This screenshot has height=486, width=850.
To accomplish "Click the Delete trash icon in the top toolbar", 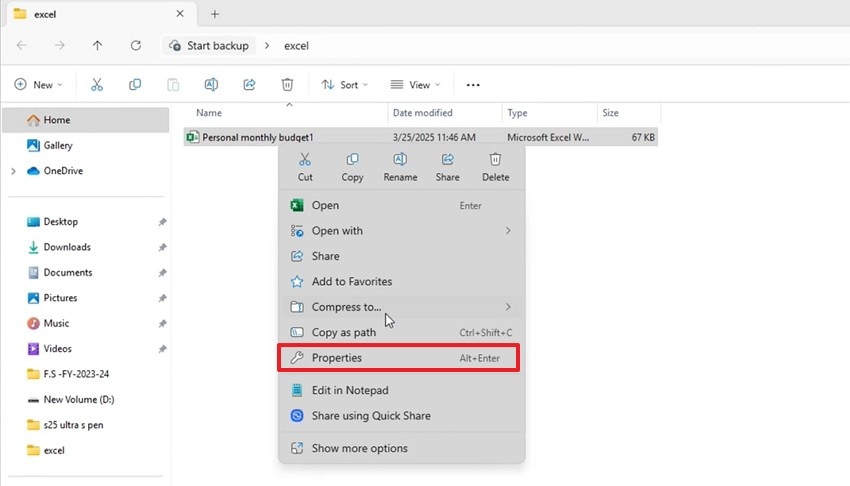I will click(x=287, y=85).
